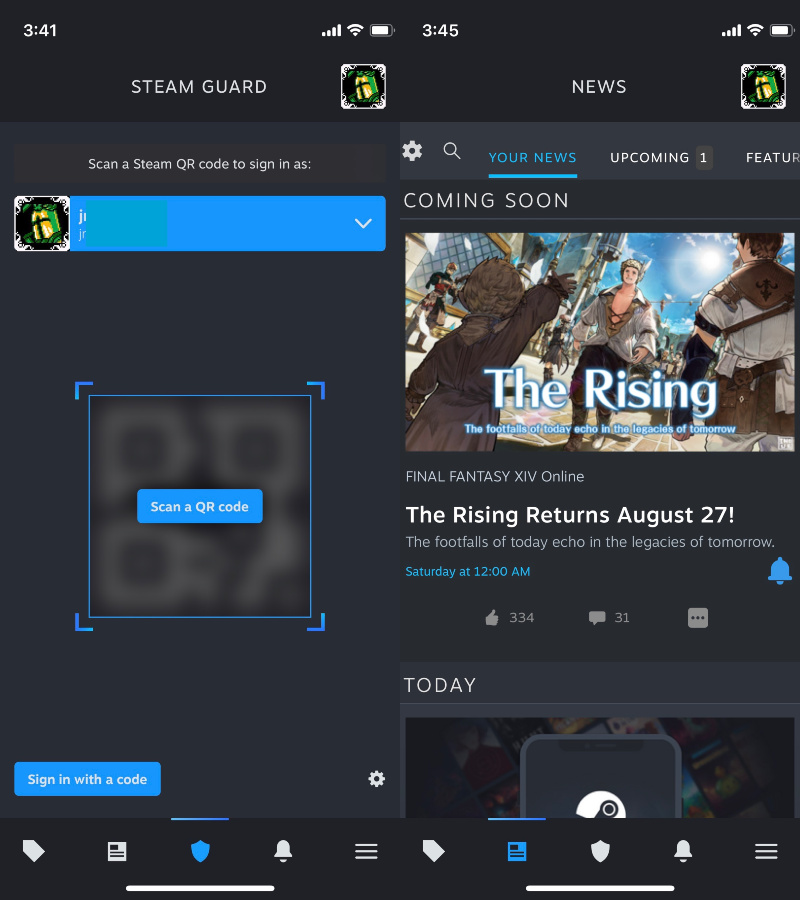The image size is (800, 900).
Task: Open the hamburger menu in Steam Guard nav bar
Action: pyautogui.click(x=366, y=851)
